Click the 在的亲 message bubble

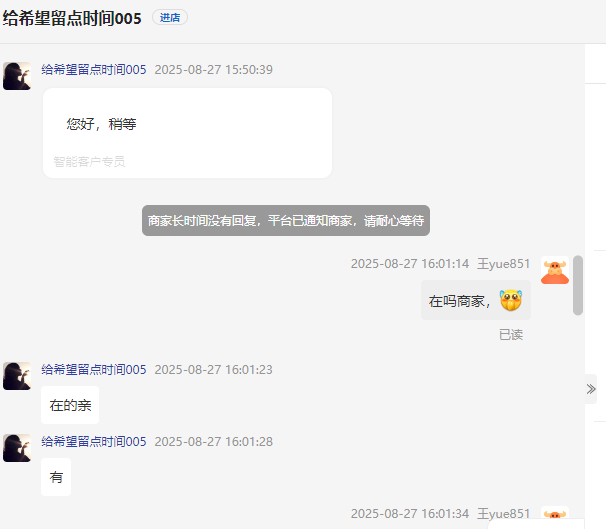click(70, 405)
